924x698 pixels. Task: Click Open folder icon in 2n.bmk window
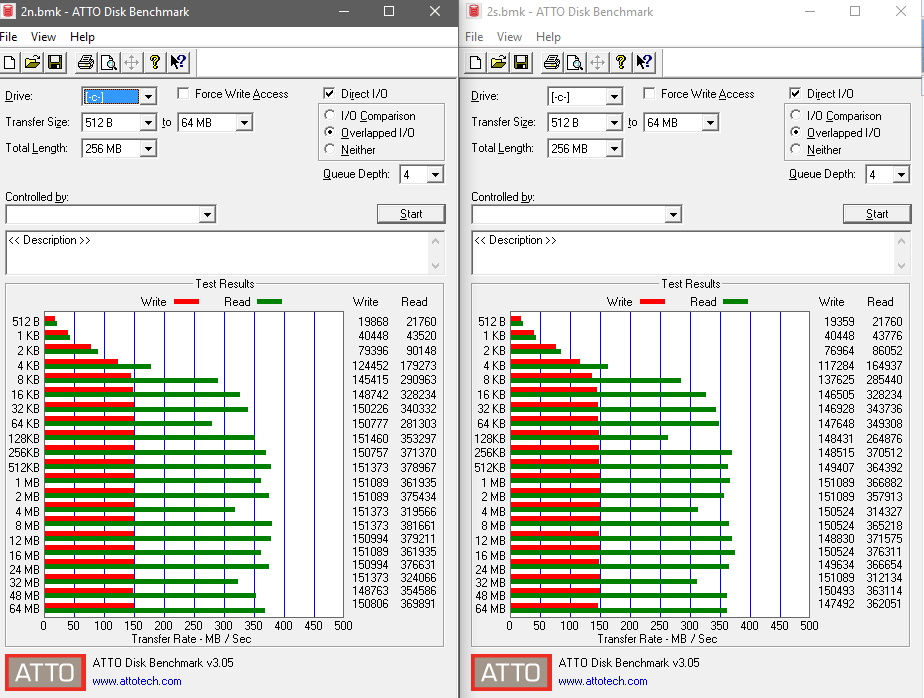coord(32,62)
